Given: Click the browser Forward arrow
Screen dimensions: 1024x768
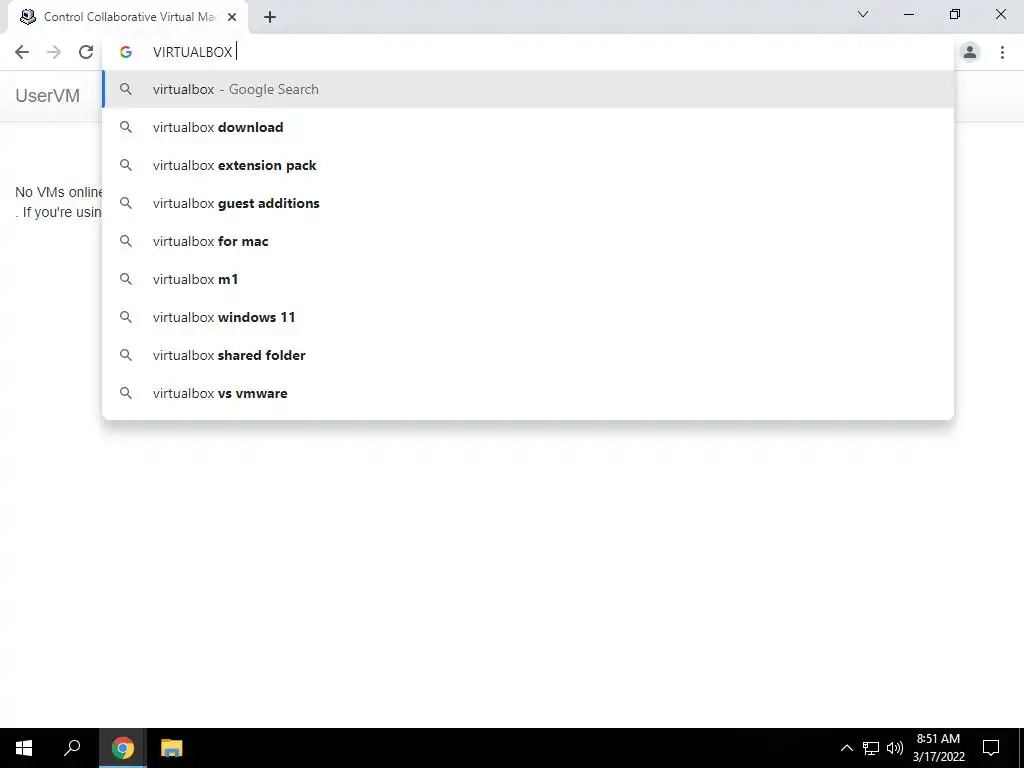Looking at the screenshot, I should [54, 52].
